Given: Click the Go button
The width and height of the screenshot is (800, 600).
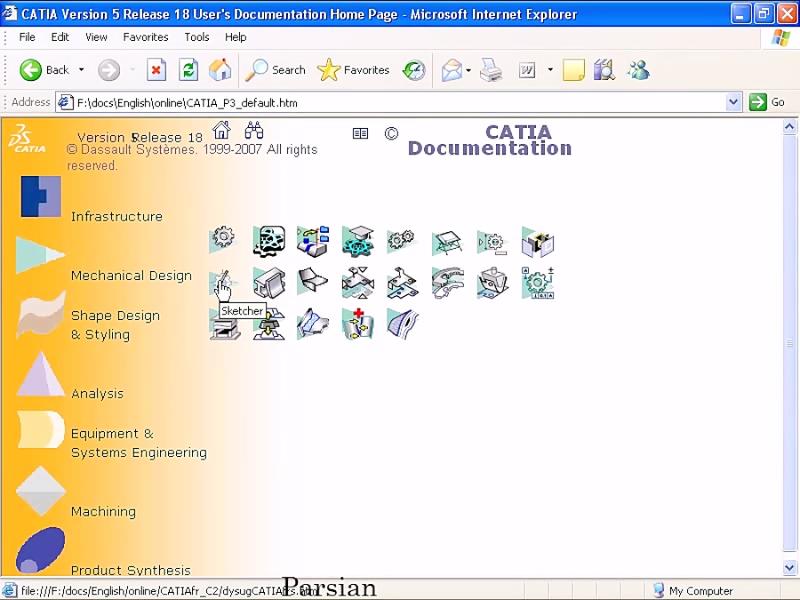Looking at the screenshot, I should [768, 102].
